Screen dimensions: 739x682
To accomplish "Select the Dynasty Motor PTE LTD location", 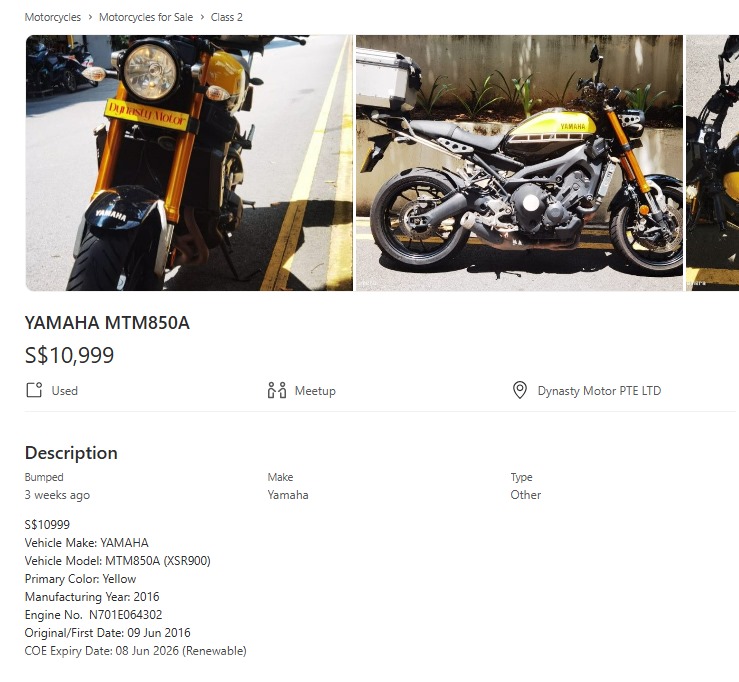I will tap(599, 391).
